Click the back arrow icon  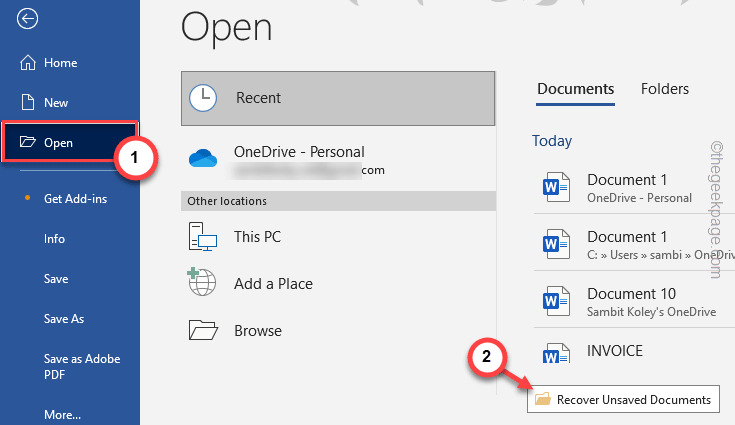[x=27, y=19]
